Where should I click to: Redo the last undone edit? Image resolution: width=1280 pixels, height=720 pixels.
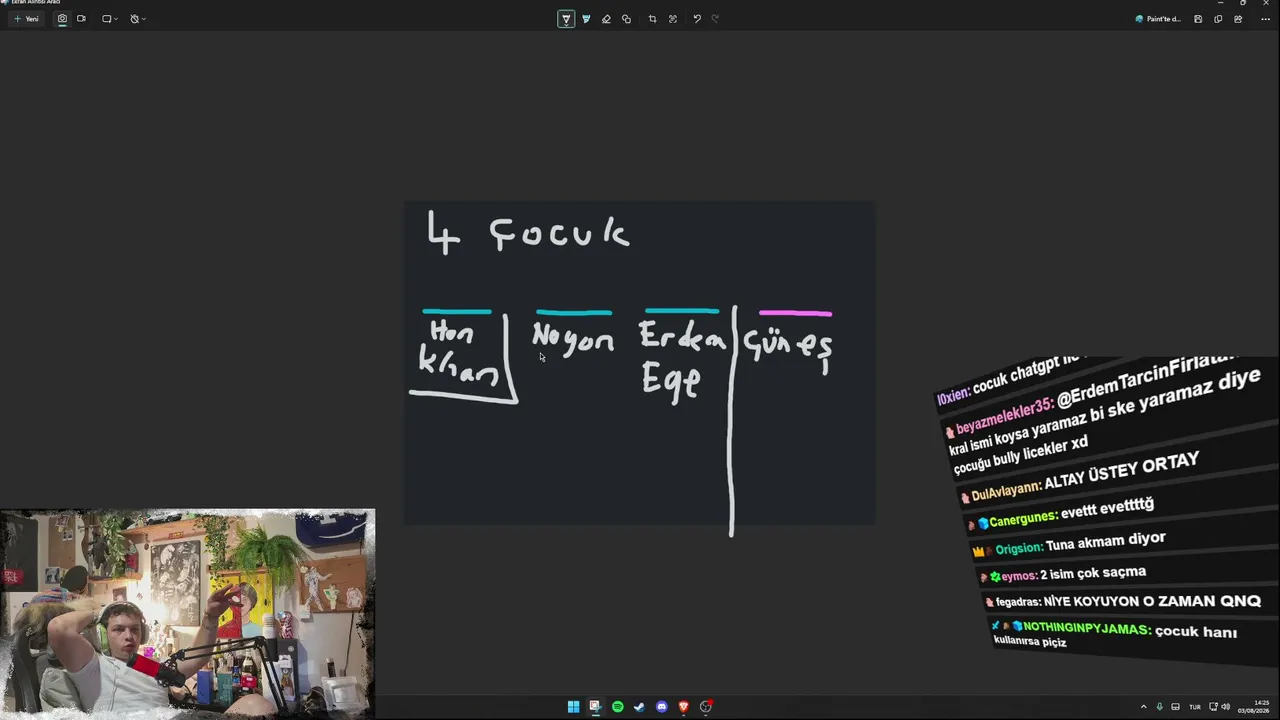pyautogui.click(x=715, y=19)
